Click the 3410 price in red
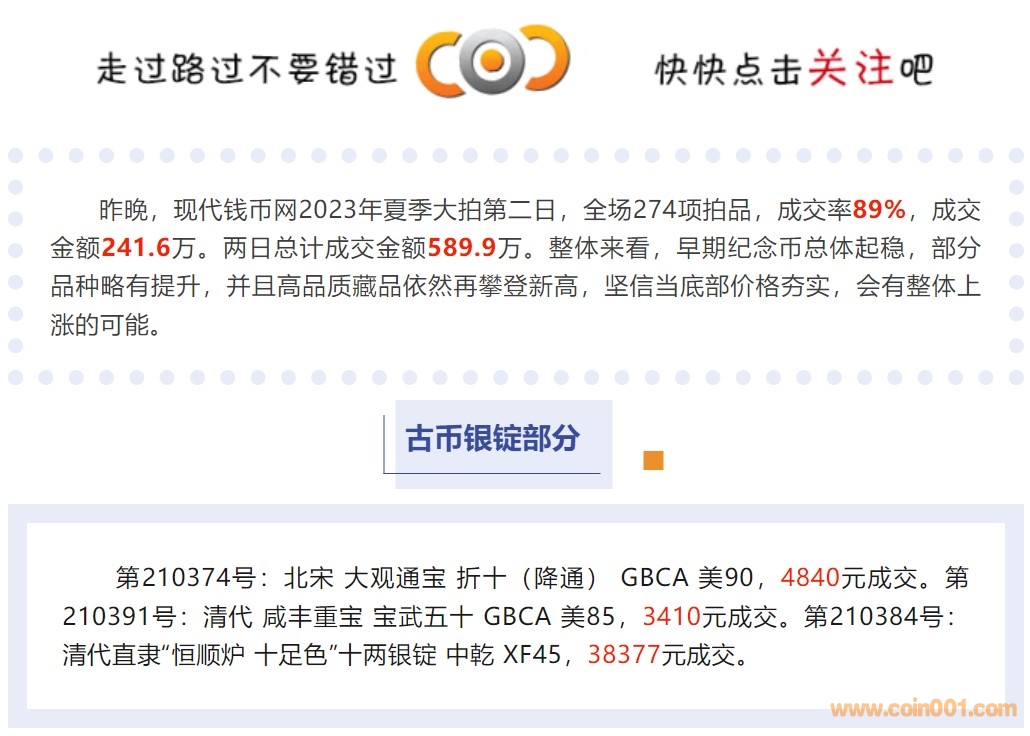This screenshot has width=1030, height=736. (x=671, y=617)
